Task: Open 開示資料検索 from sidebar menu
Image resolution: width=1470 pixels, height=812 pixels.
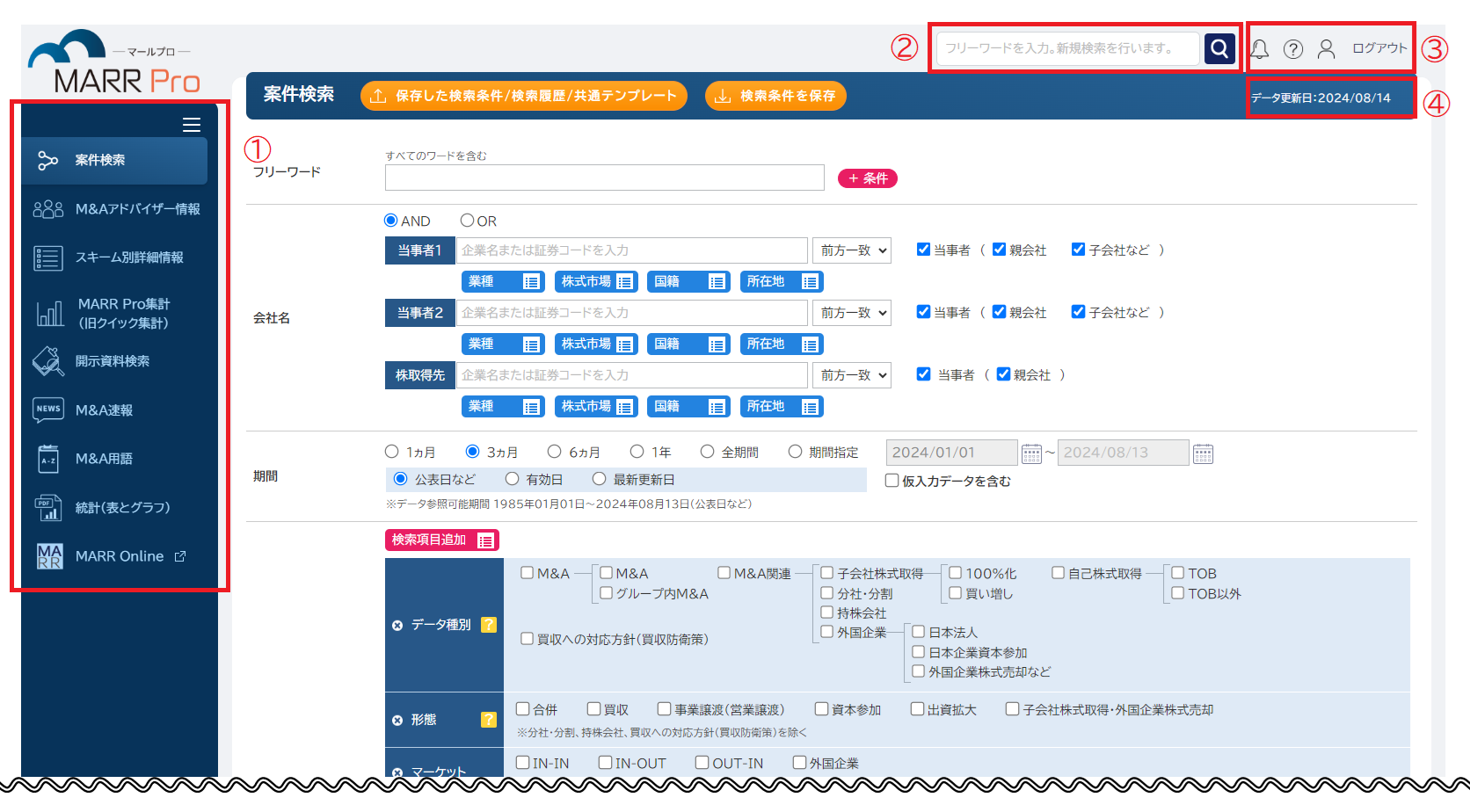Action: [x=112, y=361]
